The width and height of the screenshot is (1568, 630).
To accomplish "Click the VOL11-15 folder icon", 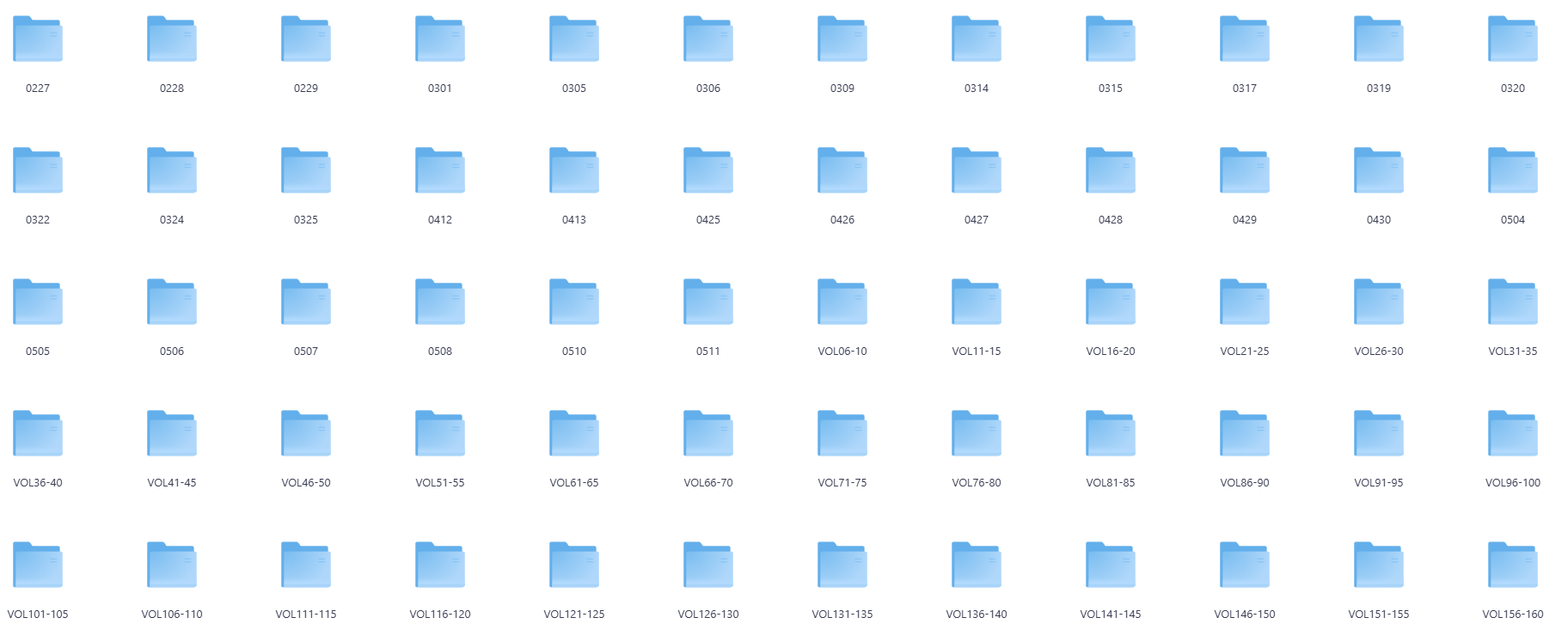I will coord(977,302).
